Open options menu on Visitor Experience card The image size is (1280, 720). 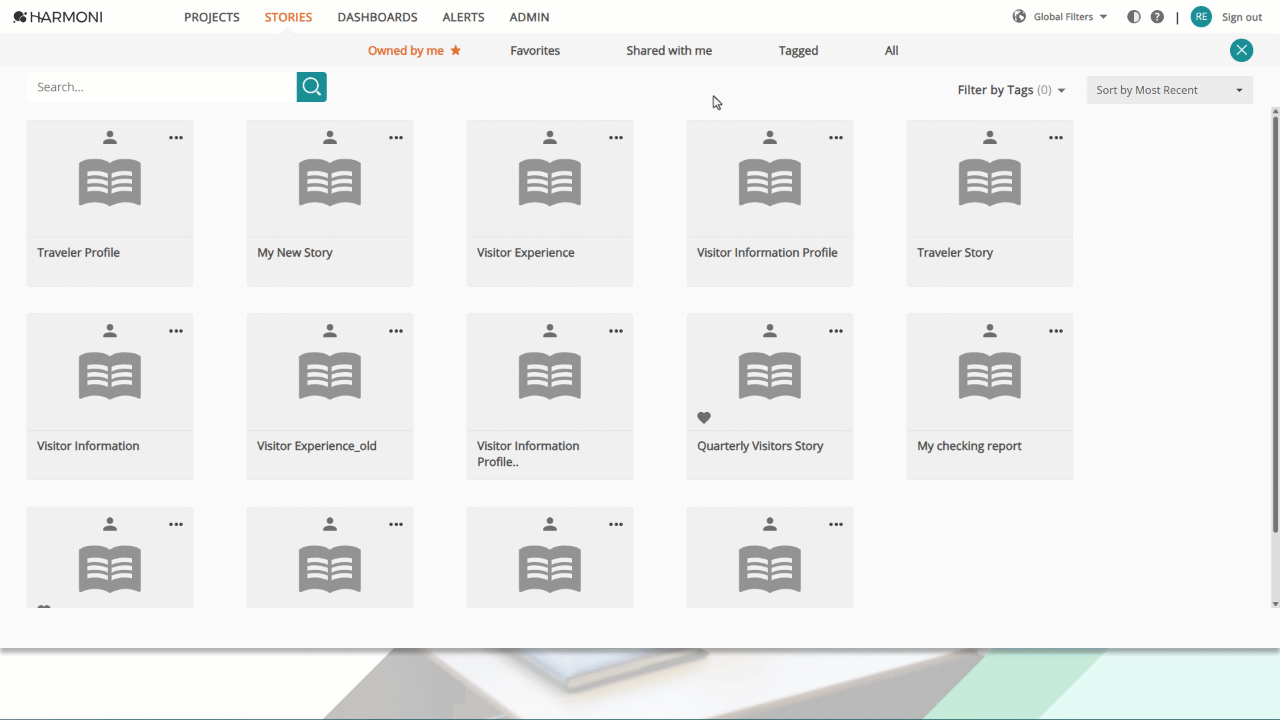tap(616, 138)
